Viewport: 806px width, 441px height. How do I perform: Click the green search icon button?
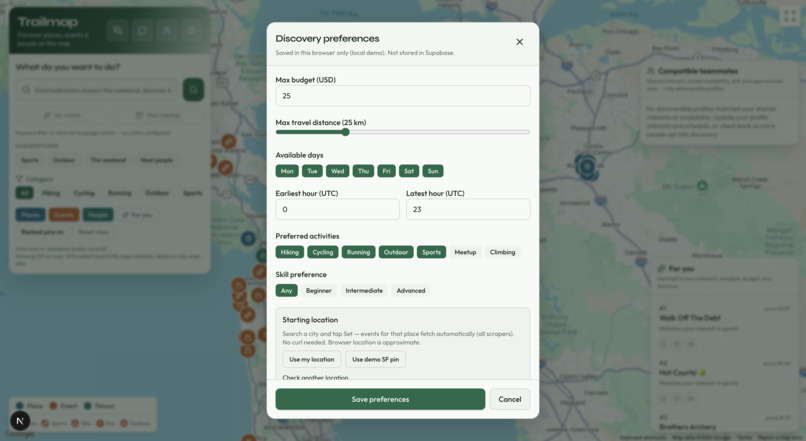tap(193, 89)
